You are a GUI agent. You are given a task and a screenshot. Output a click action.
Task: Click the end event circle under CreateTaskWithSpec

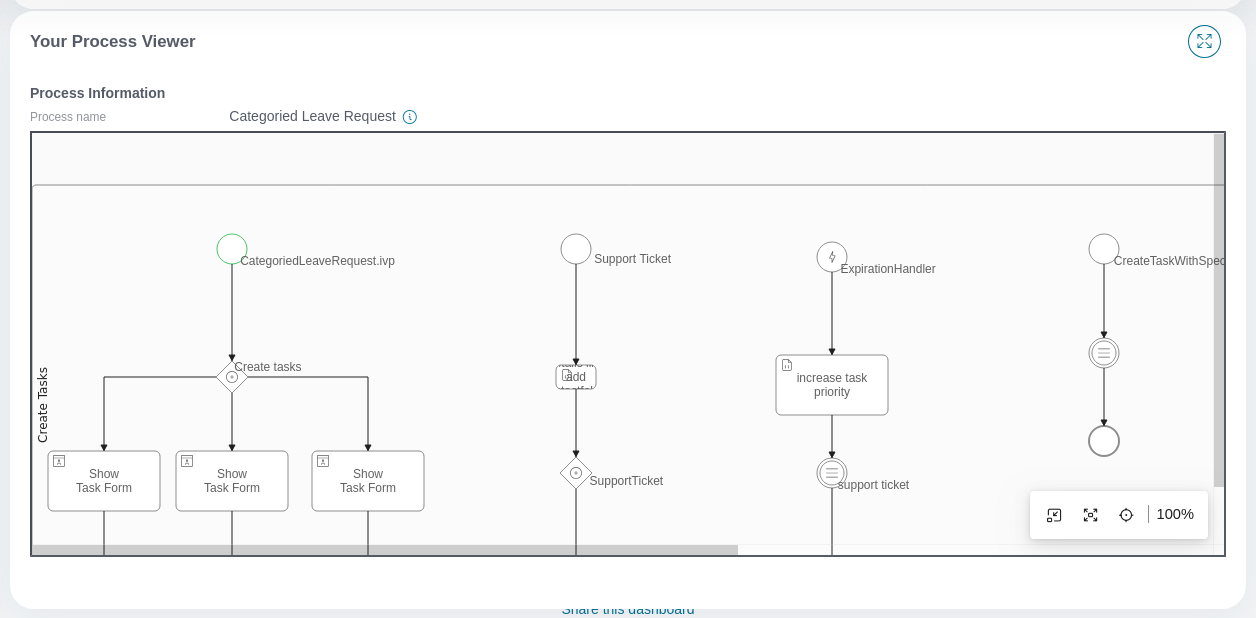coord(1104,441)
